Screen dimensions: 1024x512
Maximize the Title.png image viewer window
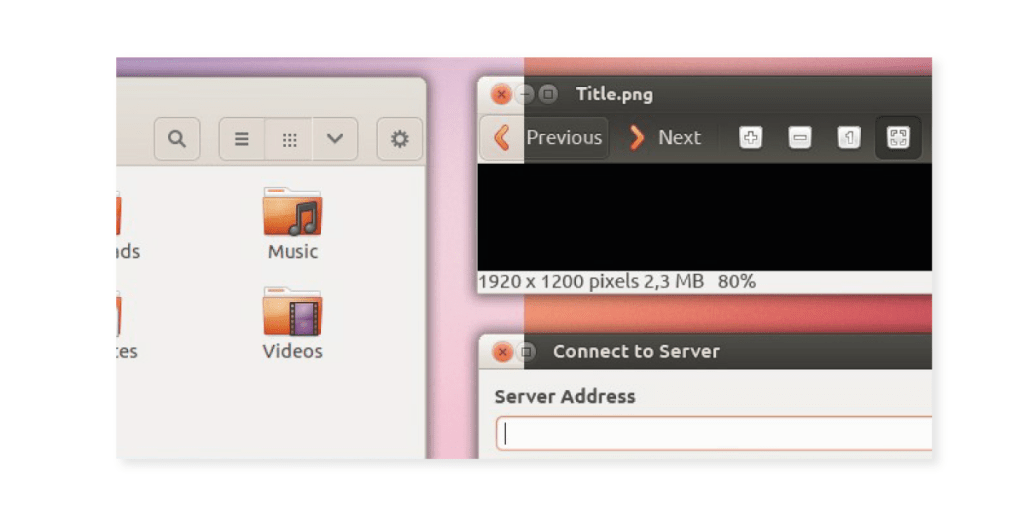[x=549, y=95]
